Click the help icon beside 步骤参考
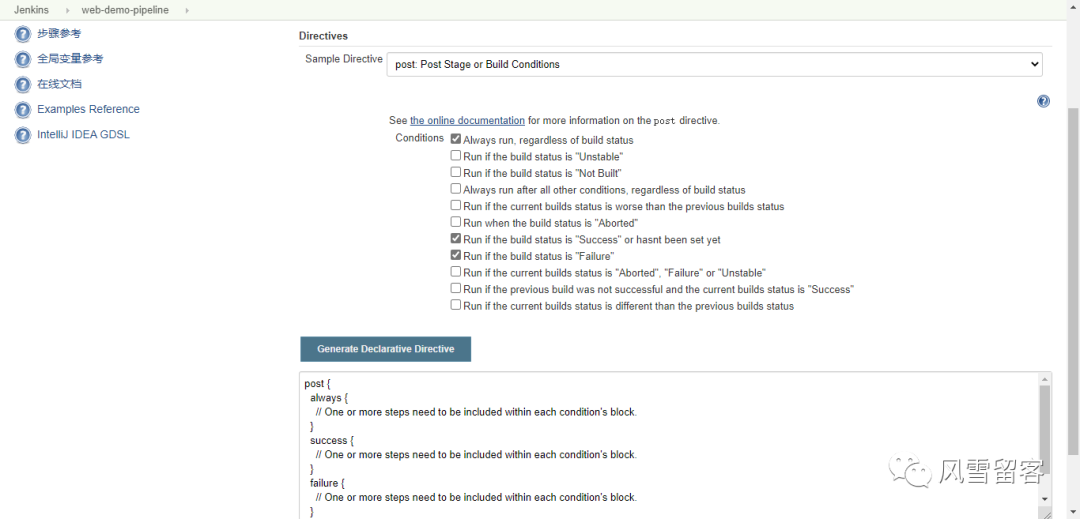The image size is (1080, 519). click(23, 34)
